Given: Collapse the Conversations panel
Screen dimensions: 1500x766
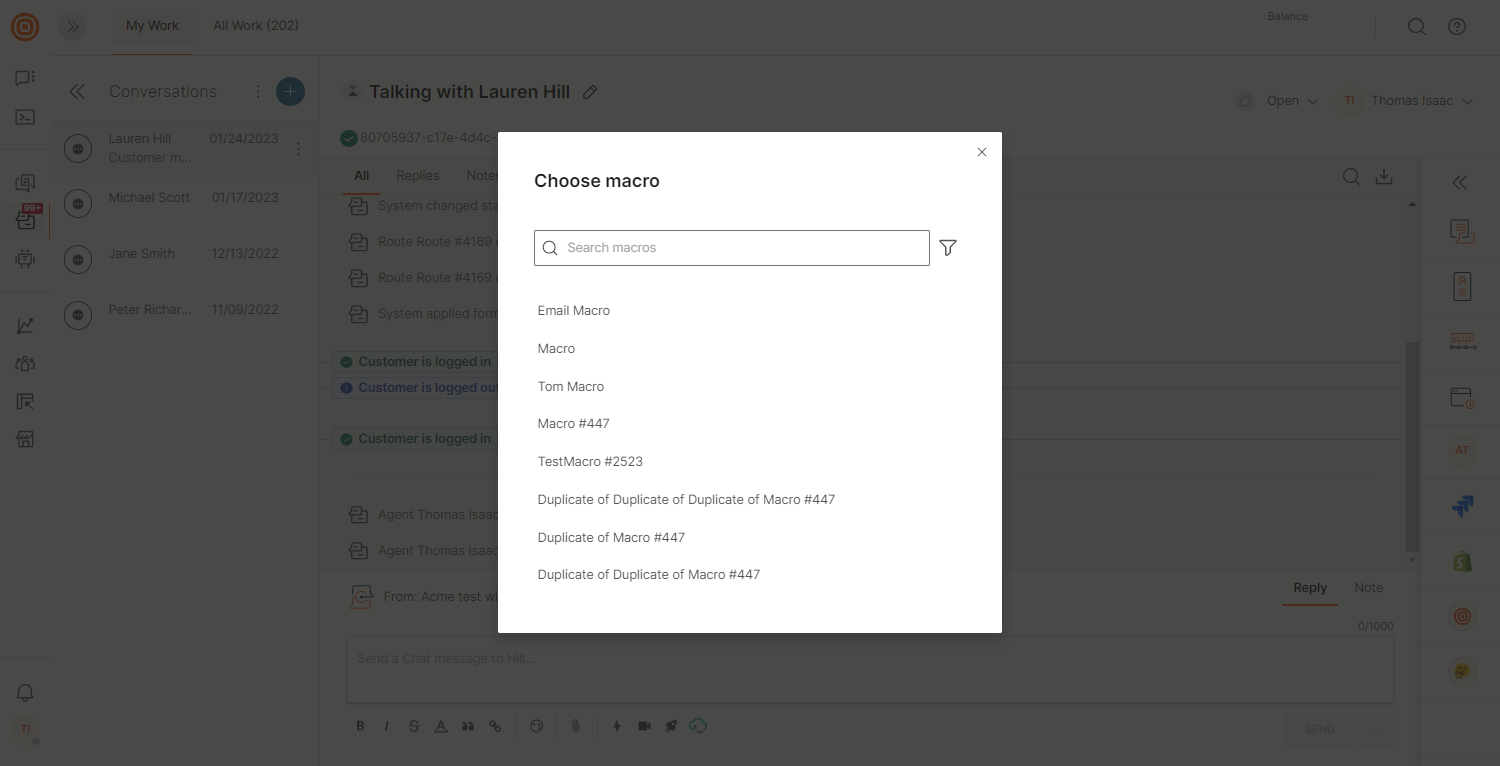Looking at the screenshot, I should pos(77,92).
